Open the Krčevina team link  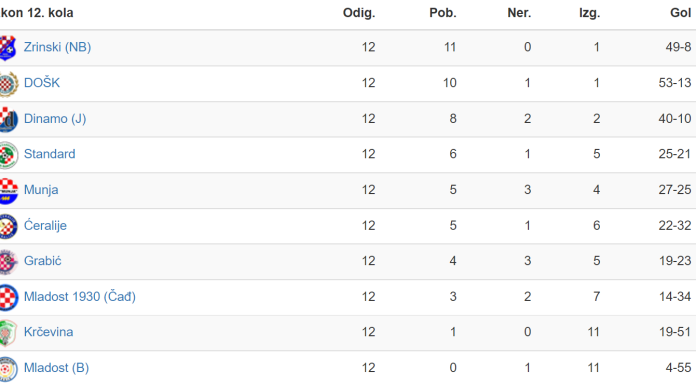click(48, 332)
